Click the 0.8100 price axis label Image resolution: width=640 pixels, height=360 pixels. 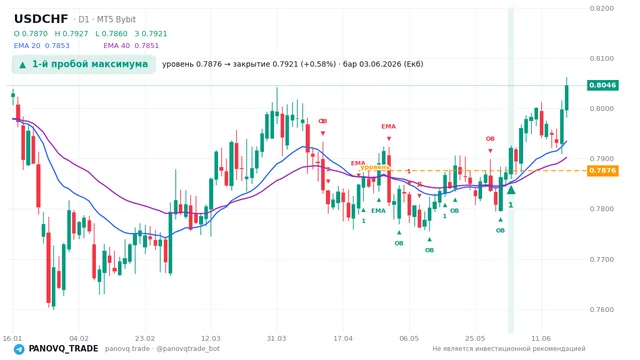(x=602, y=58)
